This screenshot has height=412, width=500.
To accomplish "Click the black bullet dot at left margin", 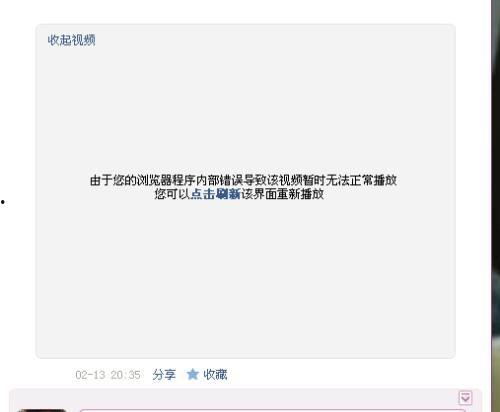I will pyautogui.click(x=3, y=202).
